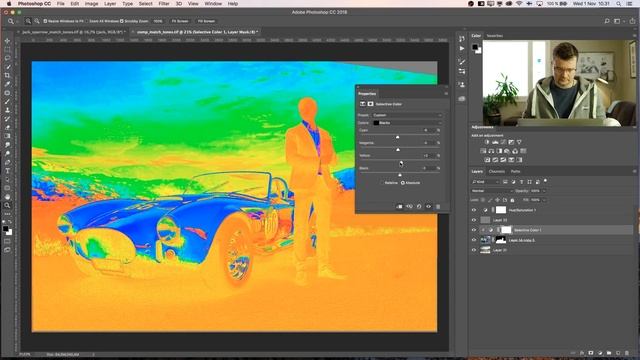Select the Hand tool

[x=7, y=197]
